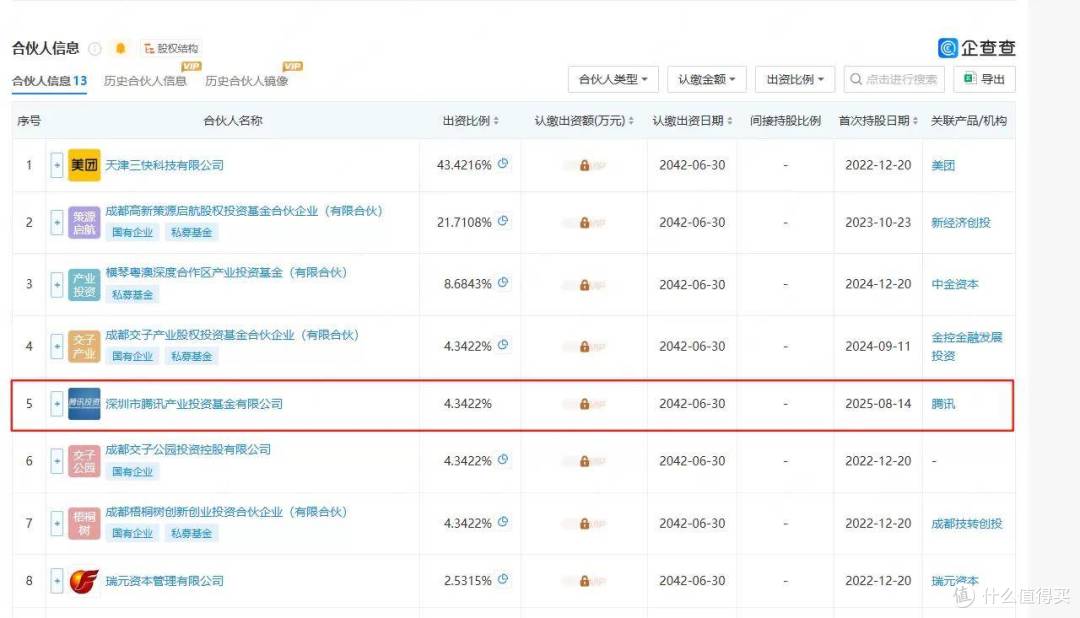This screenshot has height=618, width=1080.
Task: Open the 出资比例 dropdown filter
Action: coord(795,79)
